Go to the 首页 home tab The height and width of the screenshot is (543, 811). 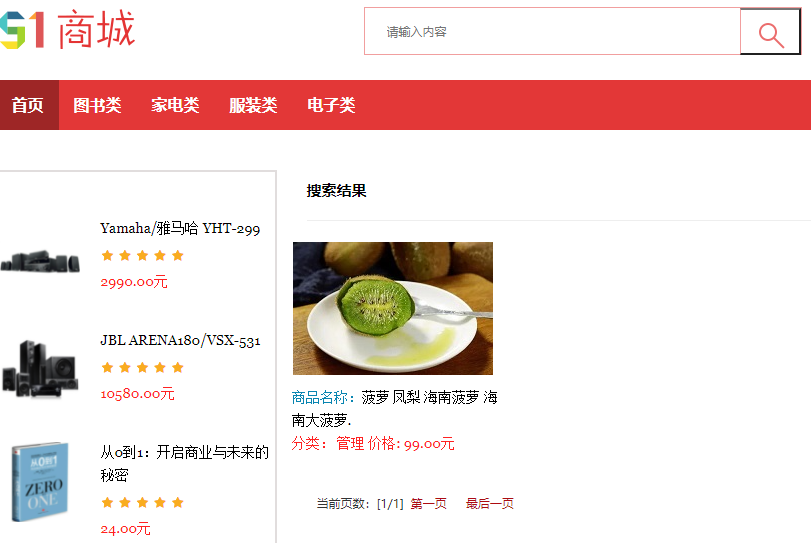tap(28, 105)
